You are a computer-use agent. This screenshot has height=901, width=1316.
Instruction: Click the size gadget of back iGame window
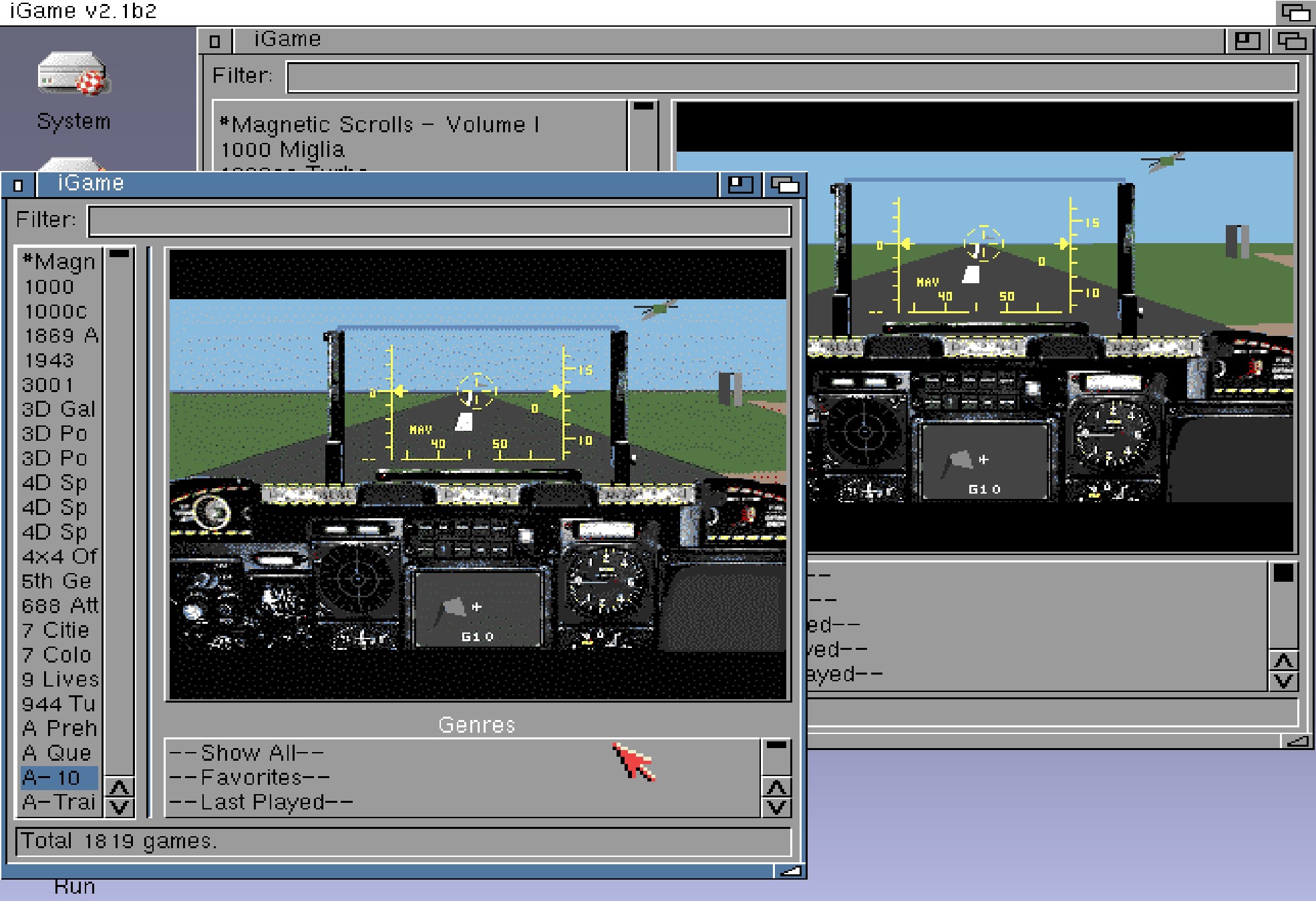pos(1297,741)
